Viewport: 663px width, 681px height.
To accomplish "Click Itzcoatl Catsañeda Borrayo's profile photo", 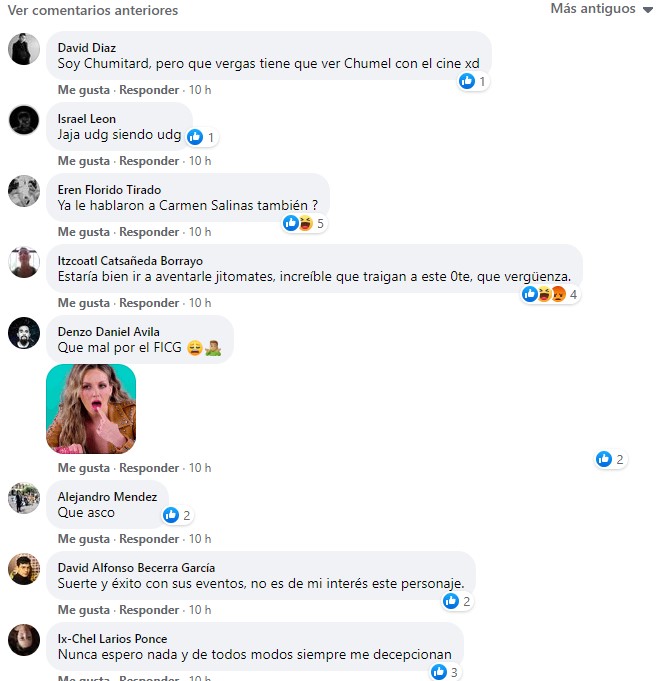I will click(24, 262).
